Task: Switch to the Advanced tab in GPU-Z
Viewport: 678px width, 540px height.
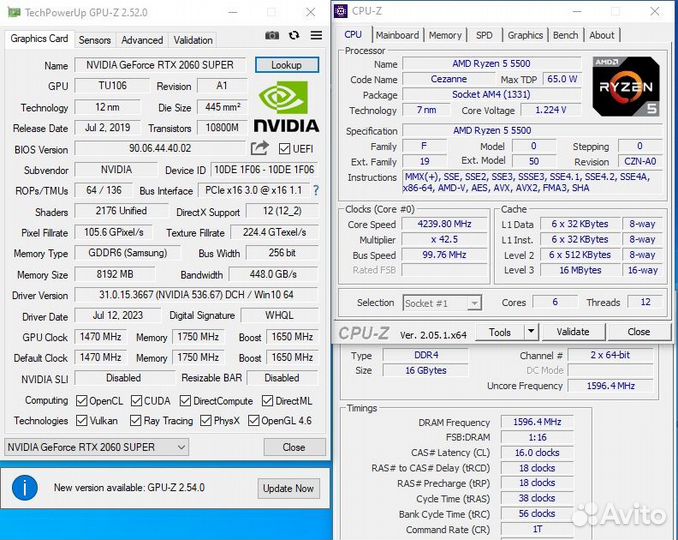Action: click(x=142, y=40)
